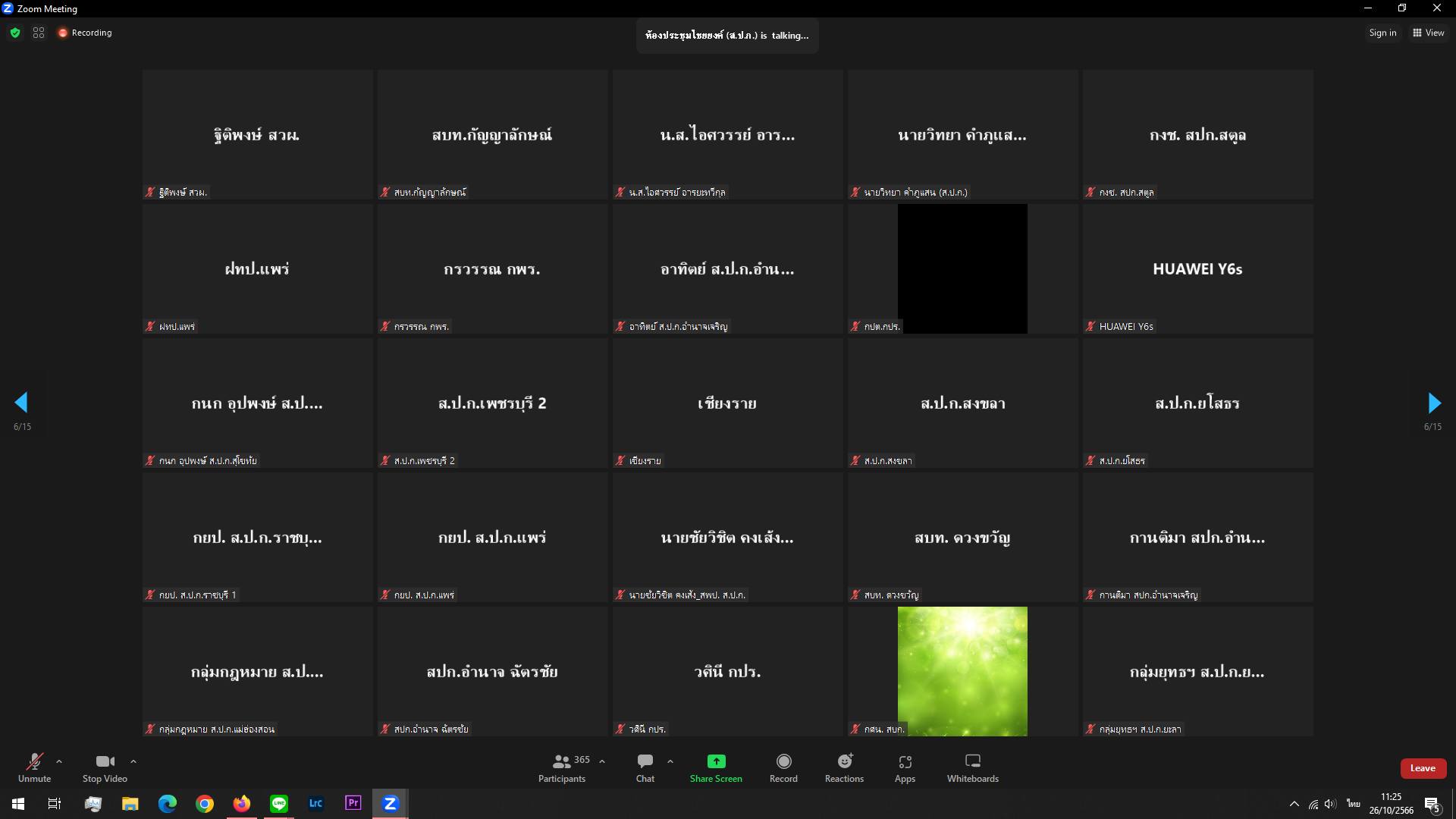Open the Apps panel

coord(905,767)
